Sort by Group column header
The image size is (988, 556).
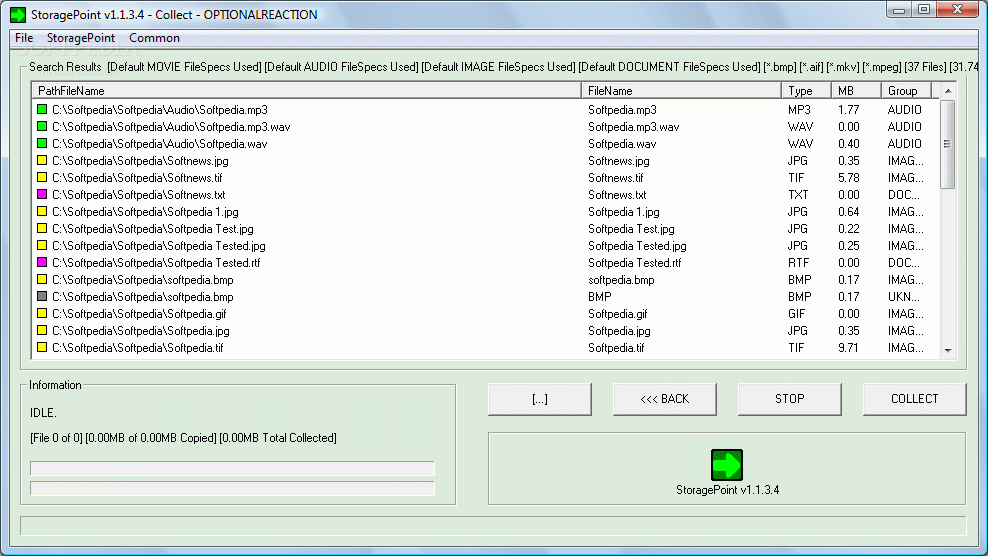coord(906,91)
